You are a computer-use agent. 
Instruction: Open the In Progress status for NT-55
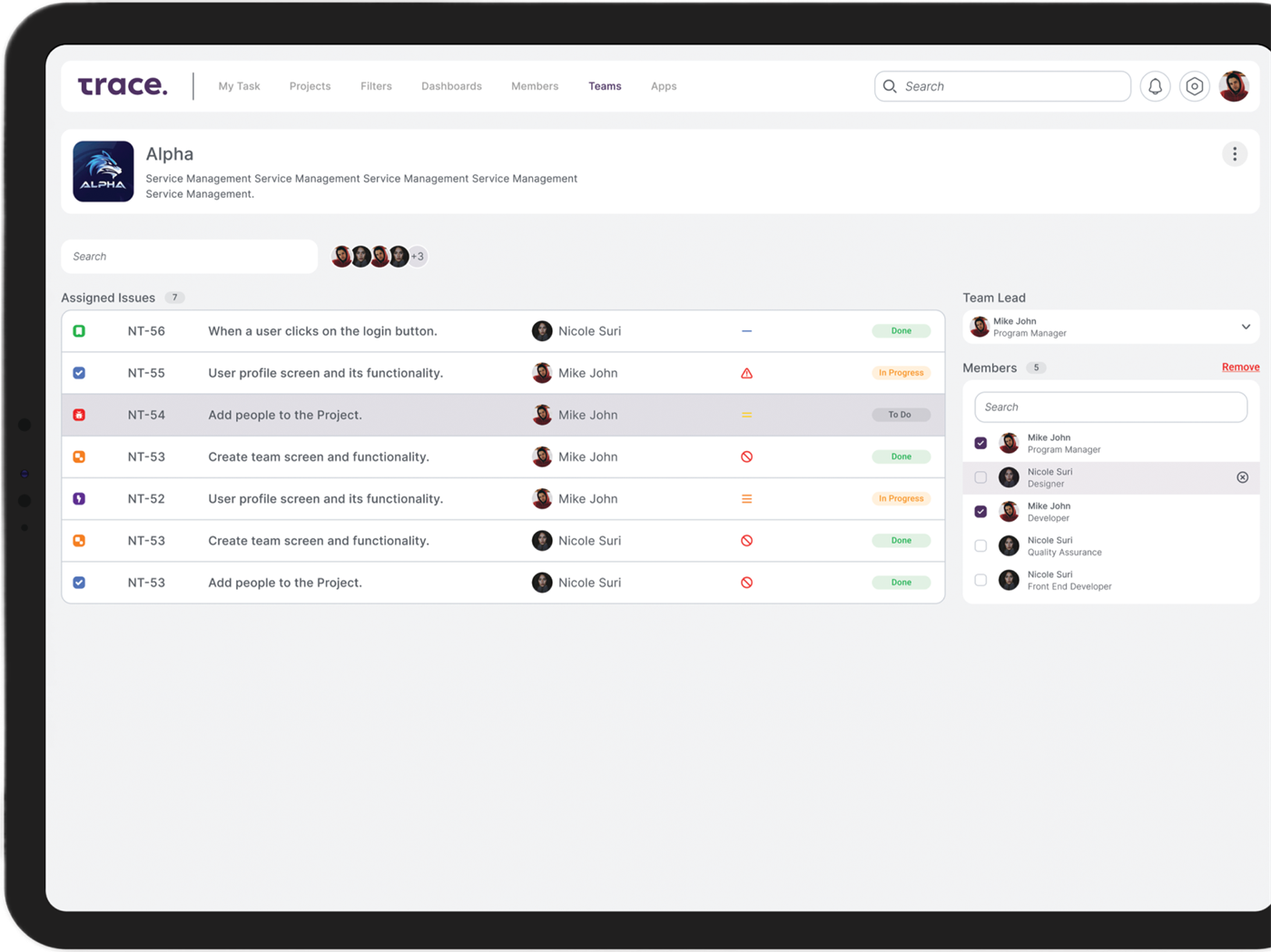coord(901,373)
